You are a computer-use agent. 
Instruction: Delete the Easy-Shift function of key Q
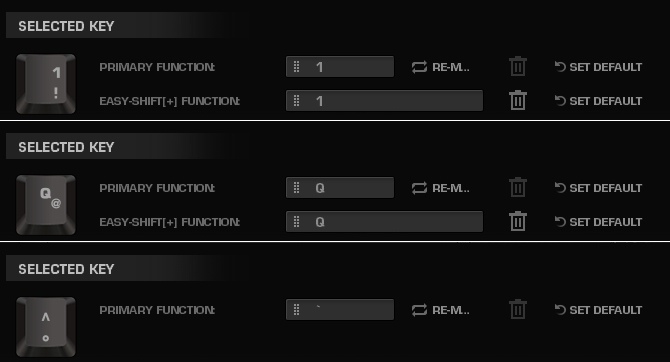click(517, 221)
